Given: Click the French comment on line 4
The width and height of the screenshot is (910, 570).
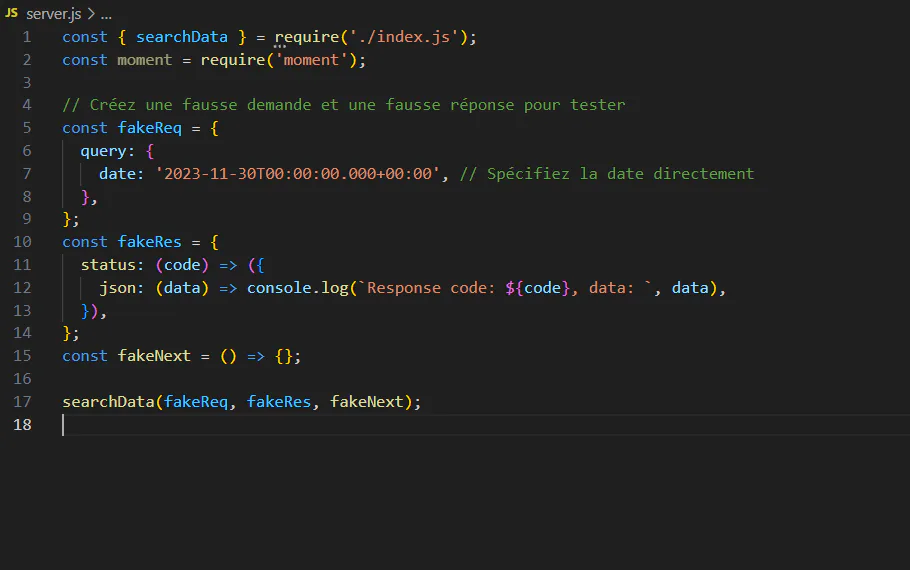Looking at the screenshot, I should [x=344, y=105].
